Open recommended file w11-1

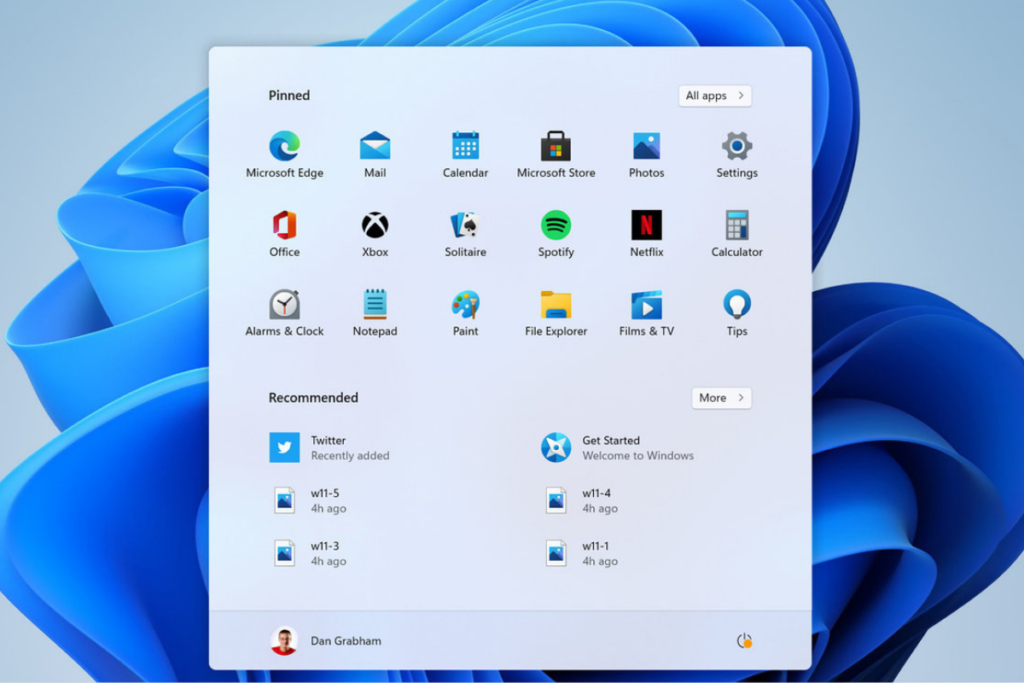[x=581, y=554]
